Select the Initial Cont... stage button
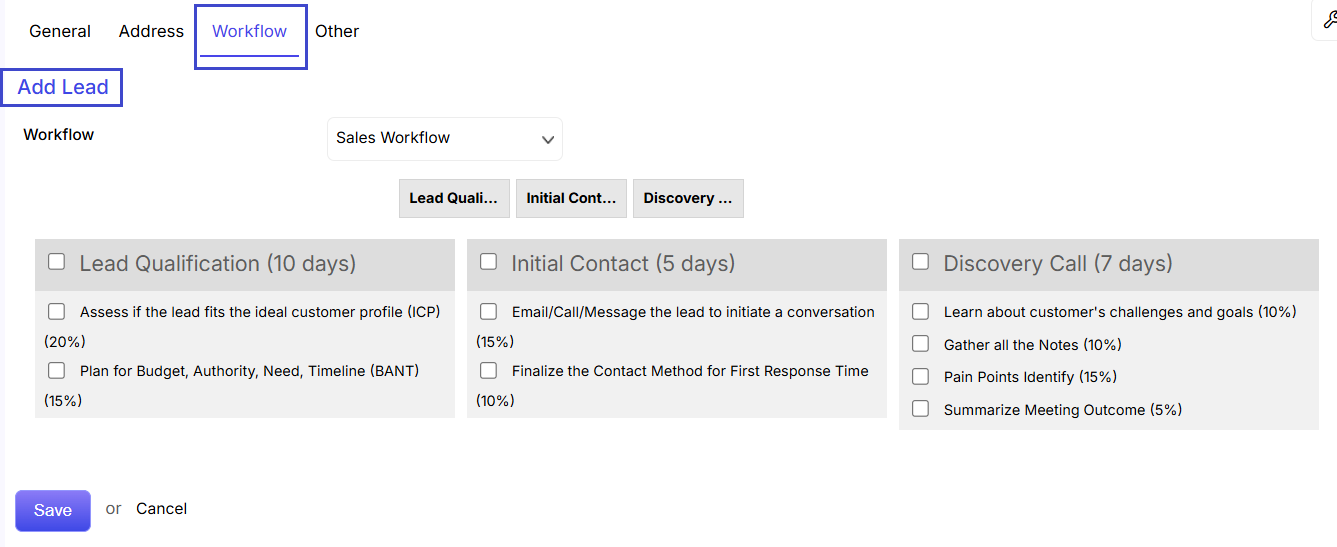The height and width of the screenshot is (547, 1337). click(x=571, y=198)
